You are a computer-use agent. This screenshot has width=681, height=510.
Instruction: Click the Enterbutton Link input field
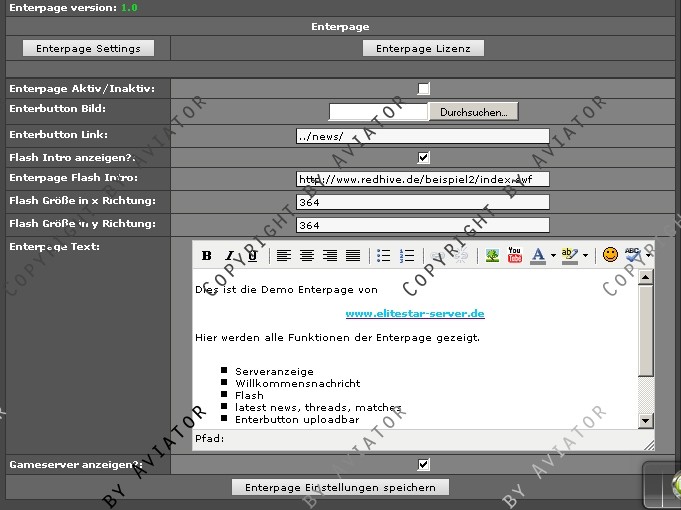pos(422,136)
